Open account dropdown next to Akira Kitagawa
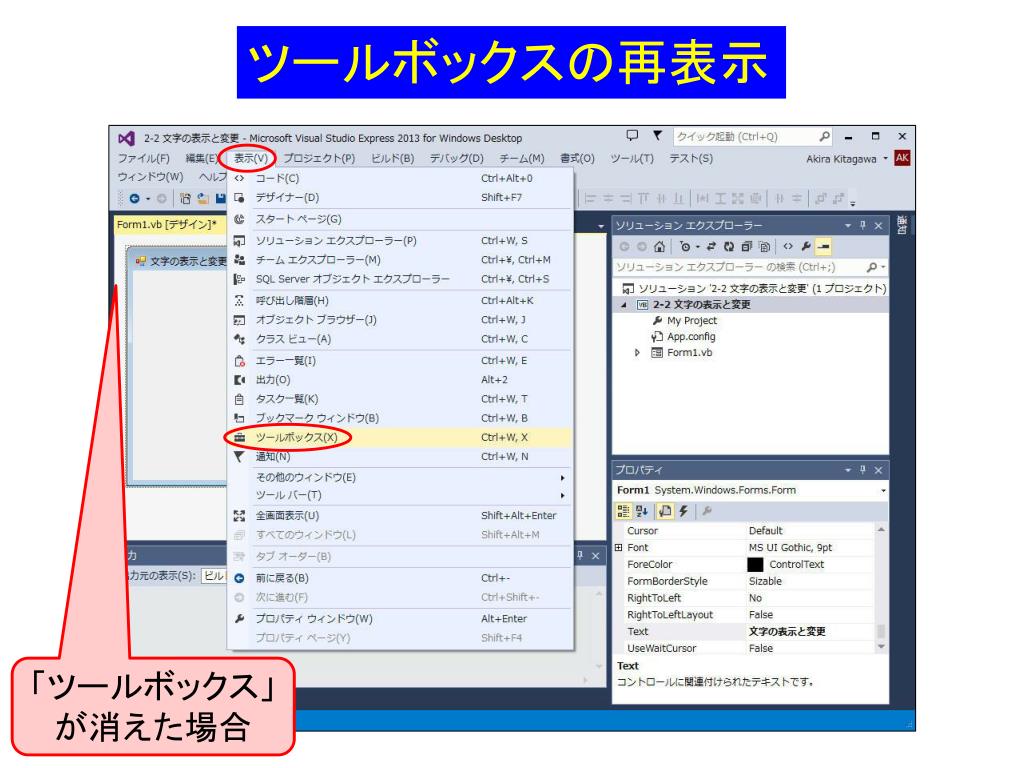 click(886, 158)
